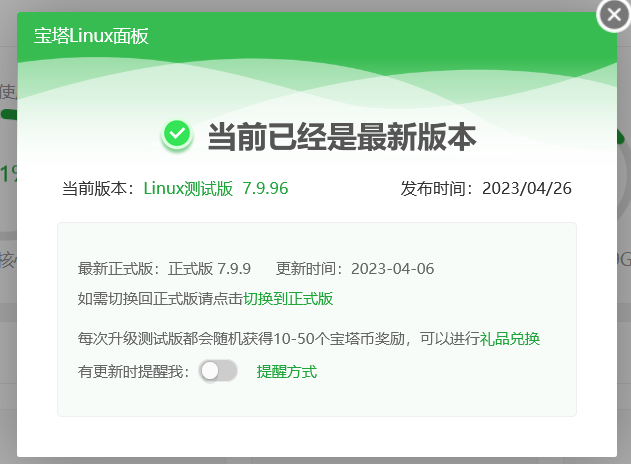Close the 宝塔Linux面板 update dialog
This screenshot has height=464, width=631.
(x=614, y=15)
